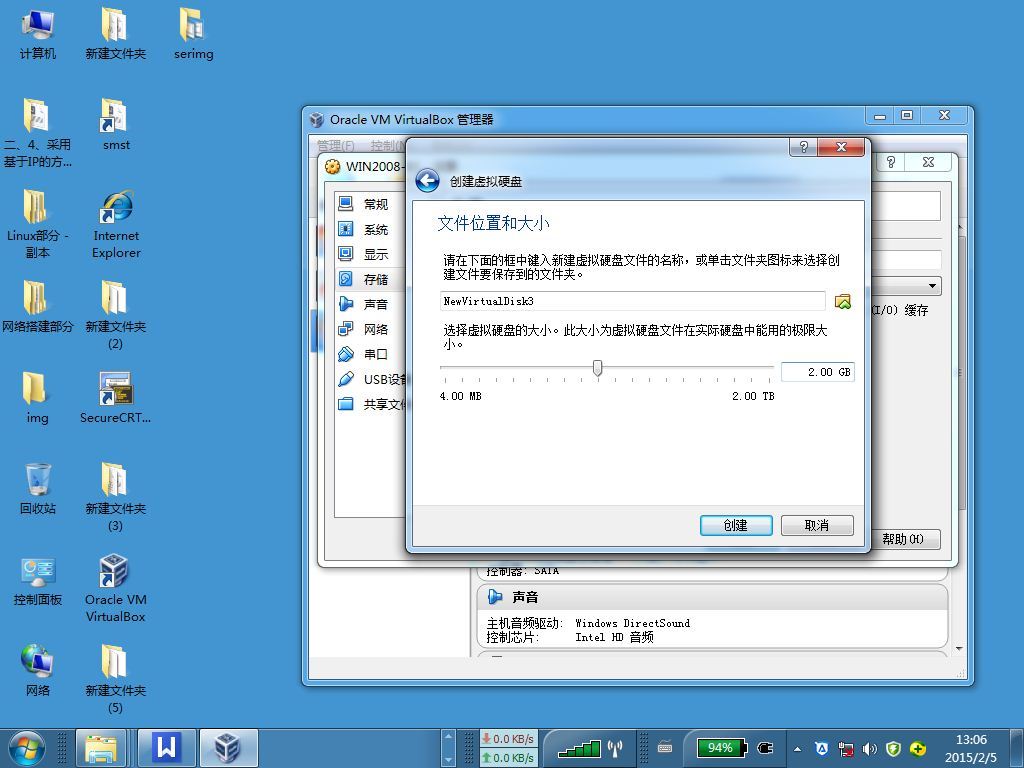
Task: Switch to VirtualBox taskbar button
Action: click(x=228, y=748)
